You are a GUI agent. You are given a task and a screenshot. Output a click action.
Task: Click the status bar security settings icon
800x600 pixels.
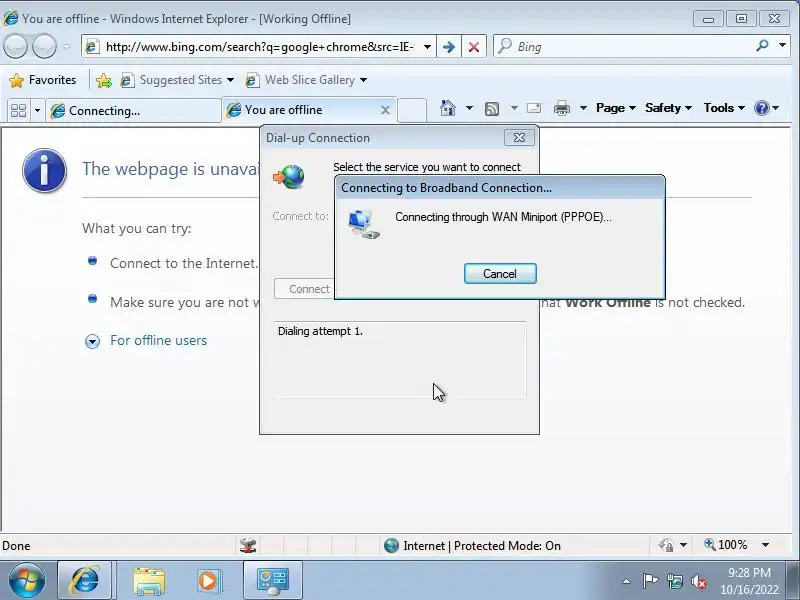[x=667, y=545]
